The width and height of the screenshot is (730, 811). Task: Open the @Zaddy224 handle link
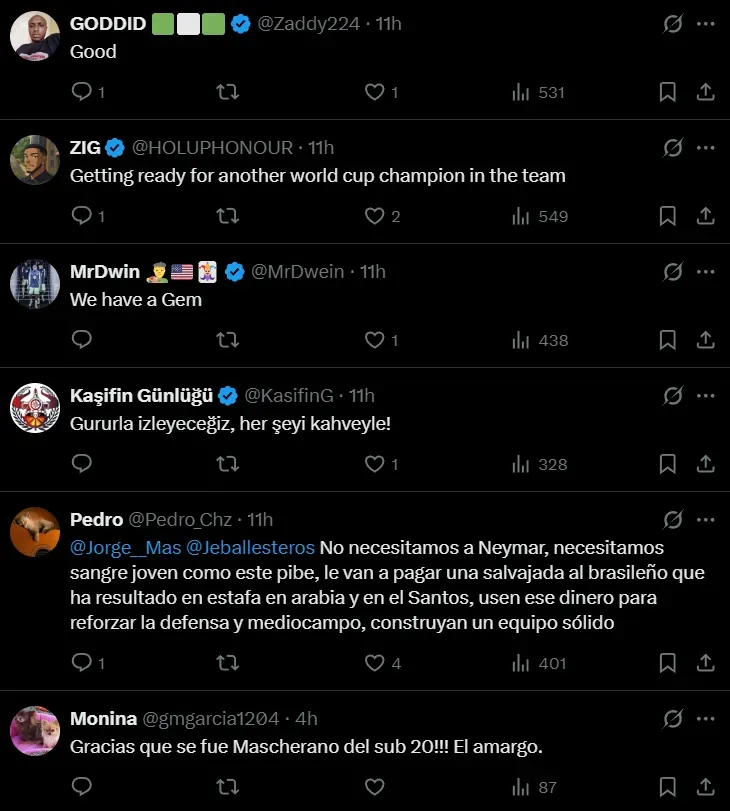[309, 24]
